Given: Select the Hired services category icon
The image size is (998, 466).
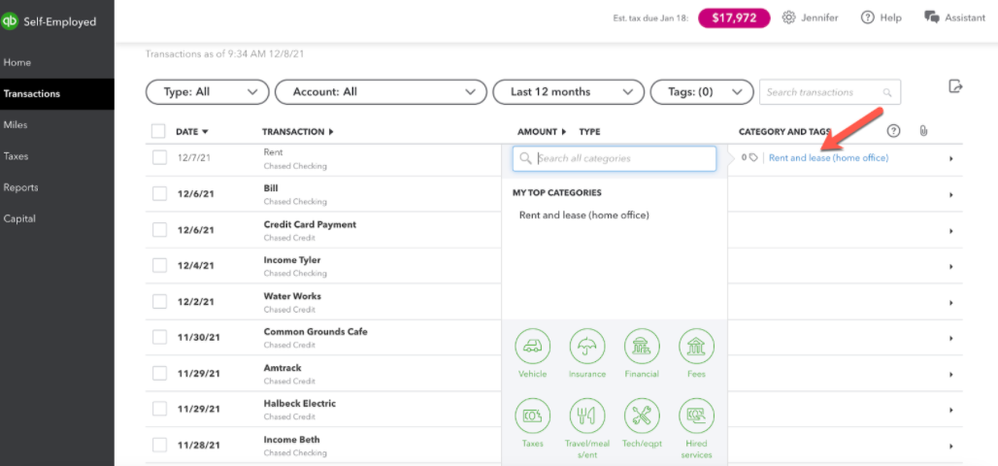Looking at the screenshot, I should click(x=696, y=416).
